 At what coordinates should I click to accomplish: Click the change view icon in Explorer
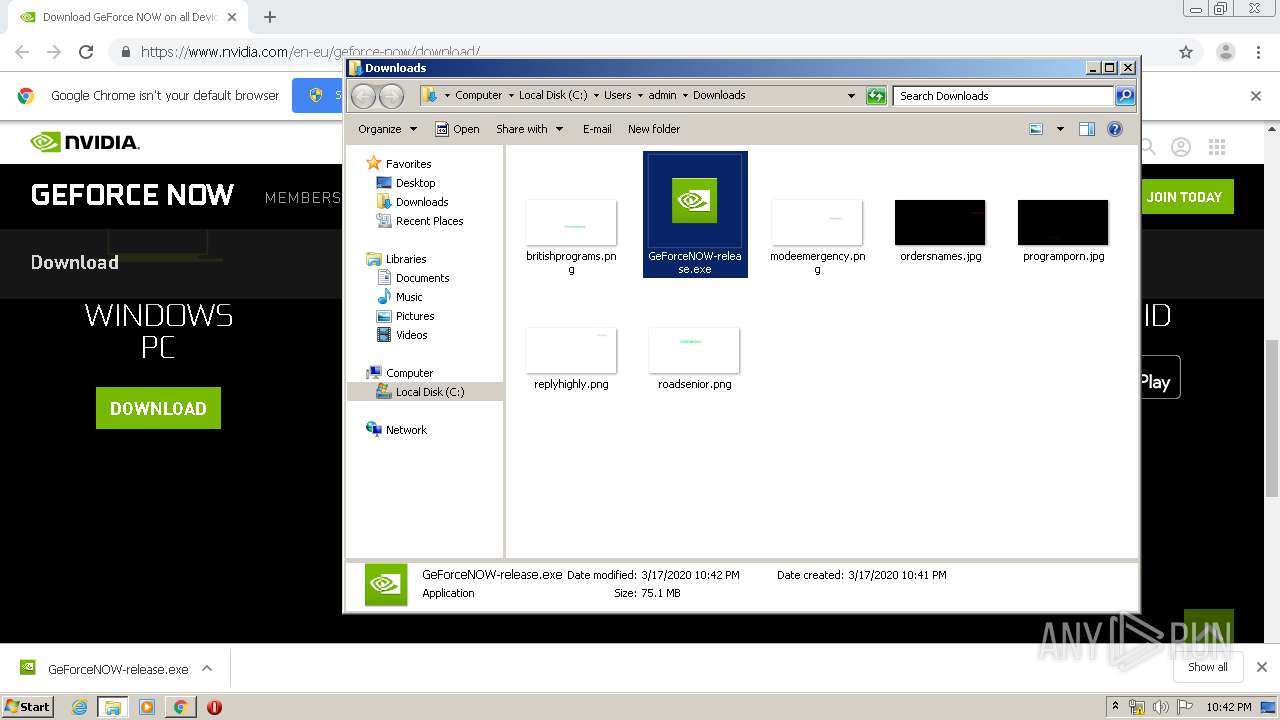click(1036, 129)
